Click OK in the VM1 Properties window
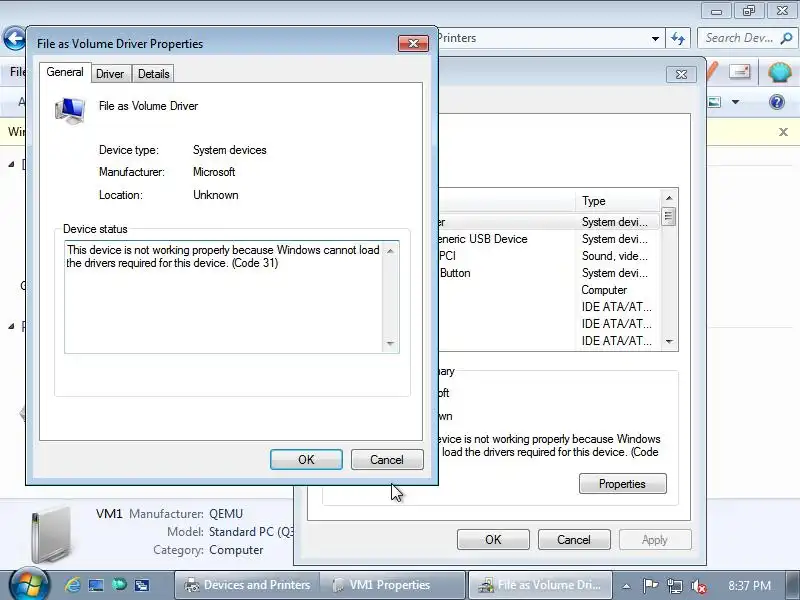The image size is (800, 600). tap(493, 540)
